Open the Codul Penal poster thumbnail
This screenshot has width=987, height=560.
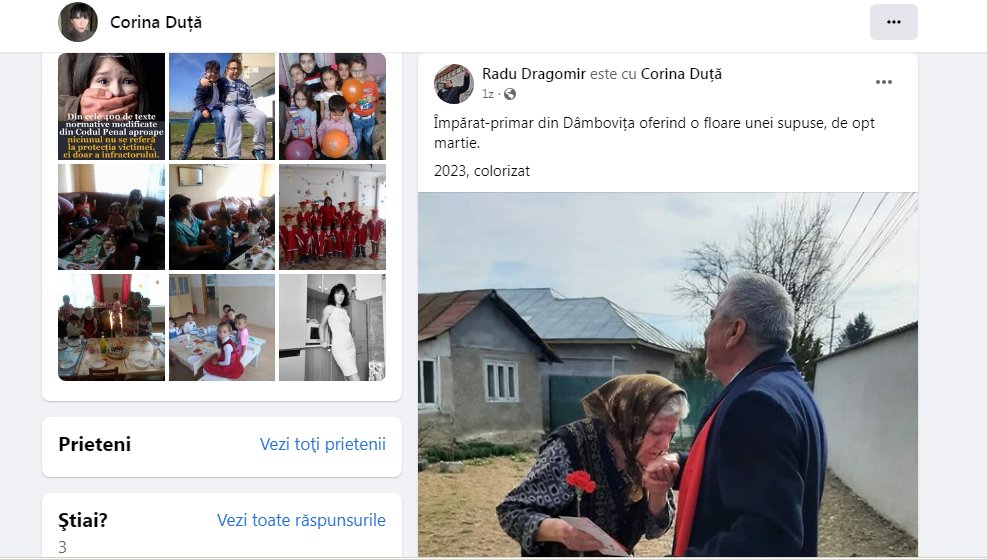tap(111, 106)
